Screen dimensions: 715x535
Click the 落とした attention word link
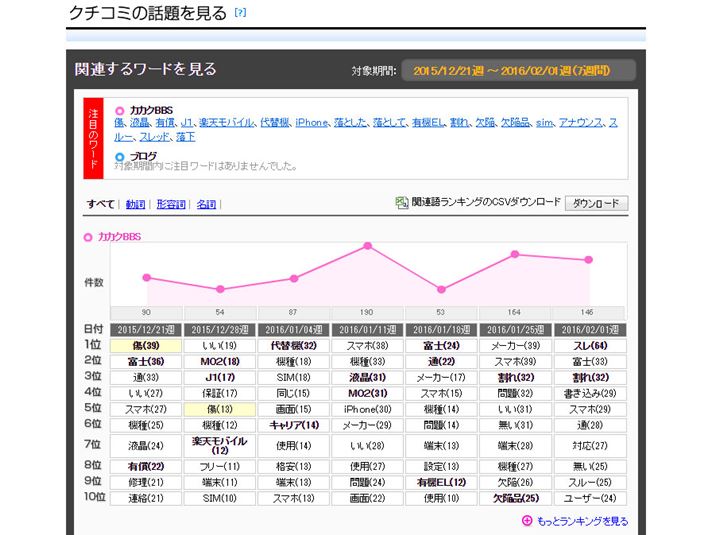[350, 122]
